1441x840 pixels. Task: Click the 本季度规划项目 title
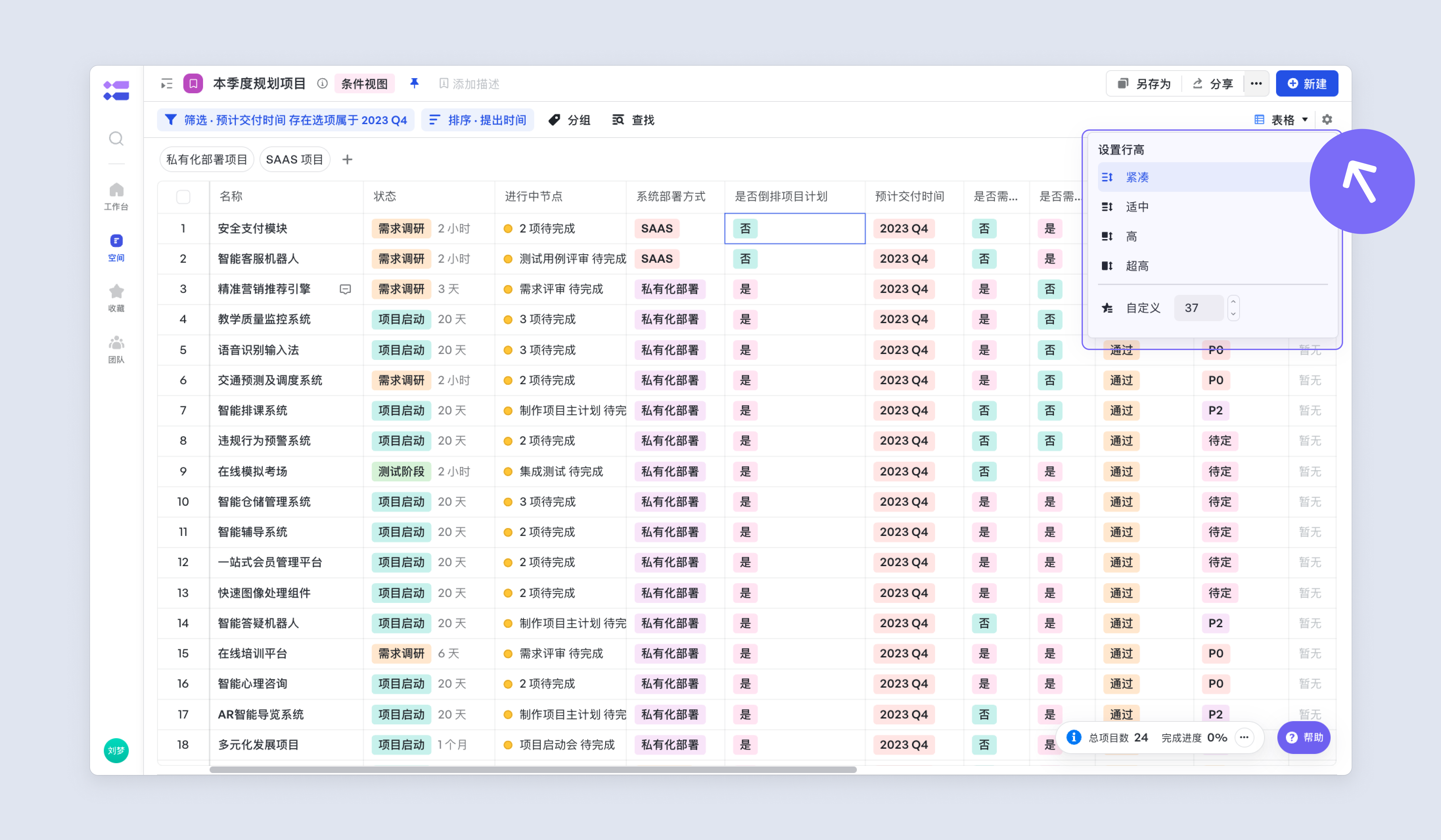pyautogui.click(x=260, y=83)
